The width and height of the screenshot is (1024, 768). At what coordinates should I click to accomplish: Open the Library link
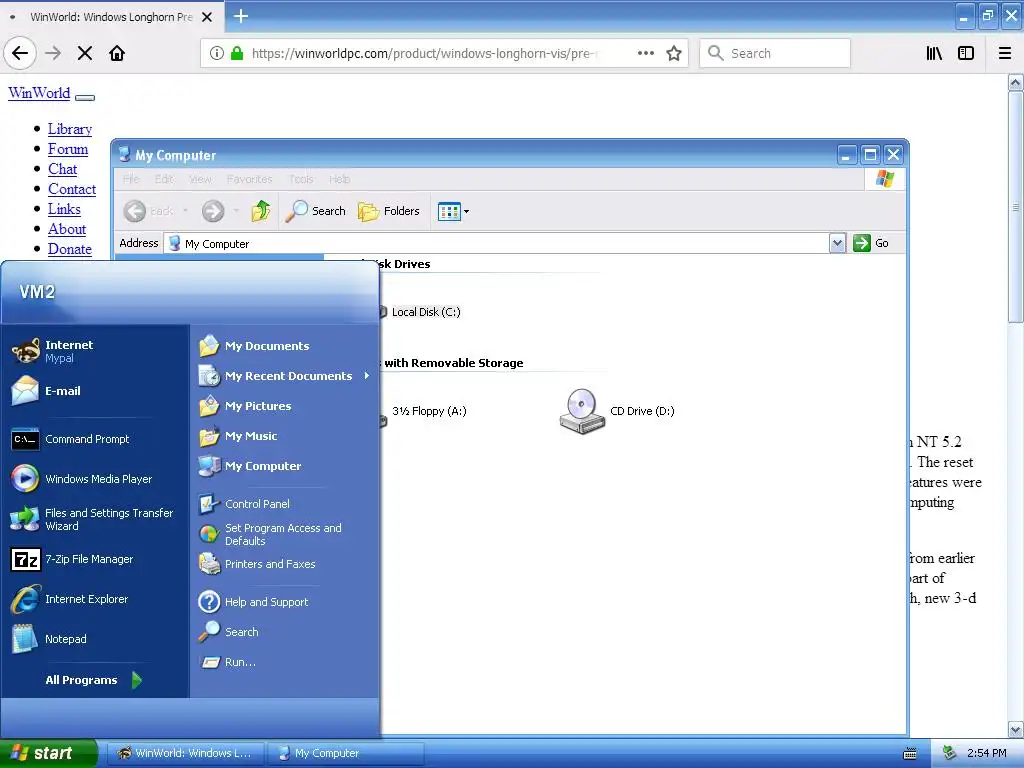(x=70, y=129)
